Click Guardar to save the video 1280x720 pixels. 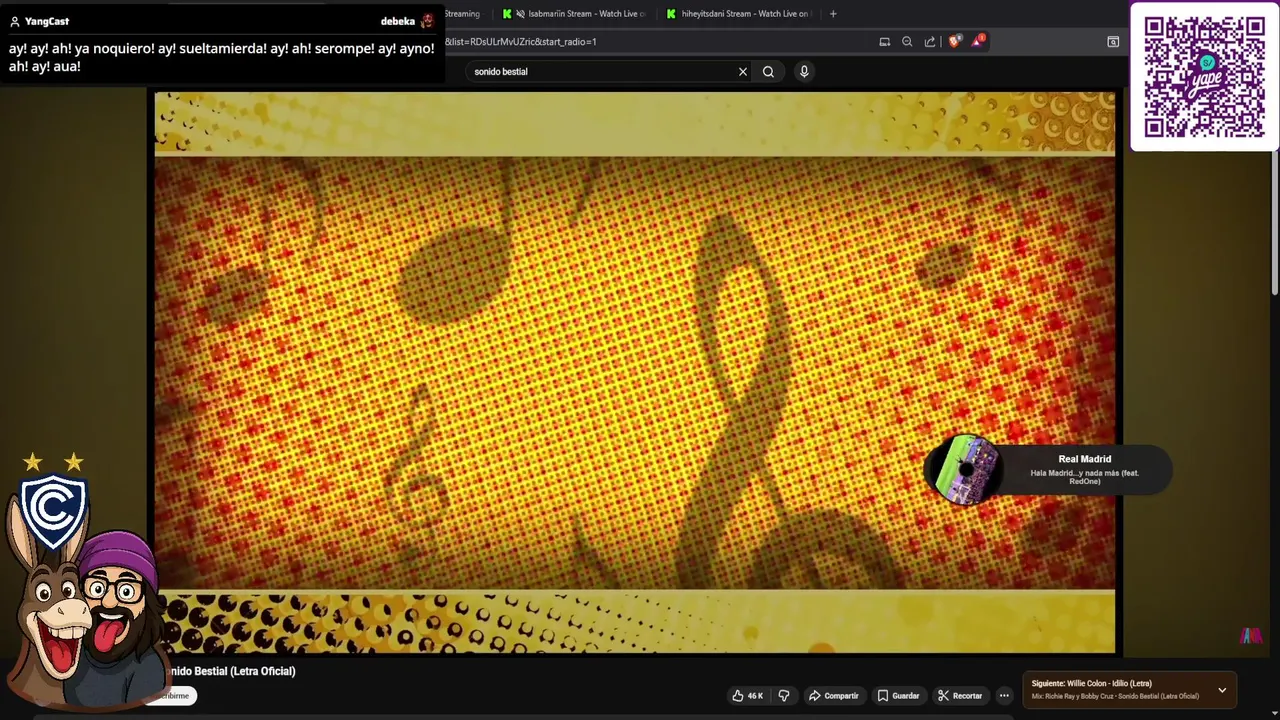tap(898, 696)
